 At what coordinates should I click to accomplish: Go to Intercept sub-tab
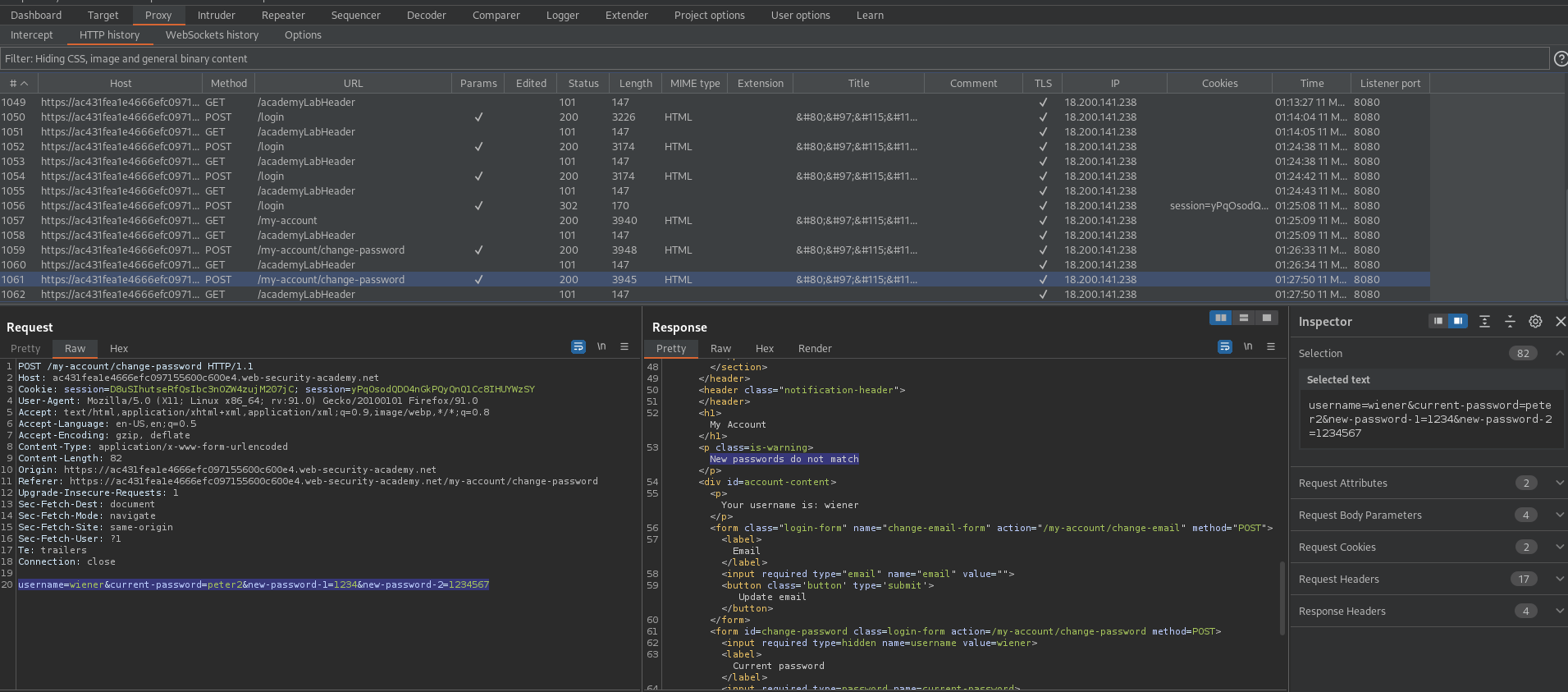coord(32,34)
